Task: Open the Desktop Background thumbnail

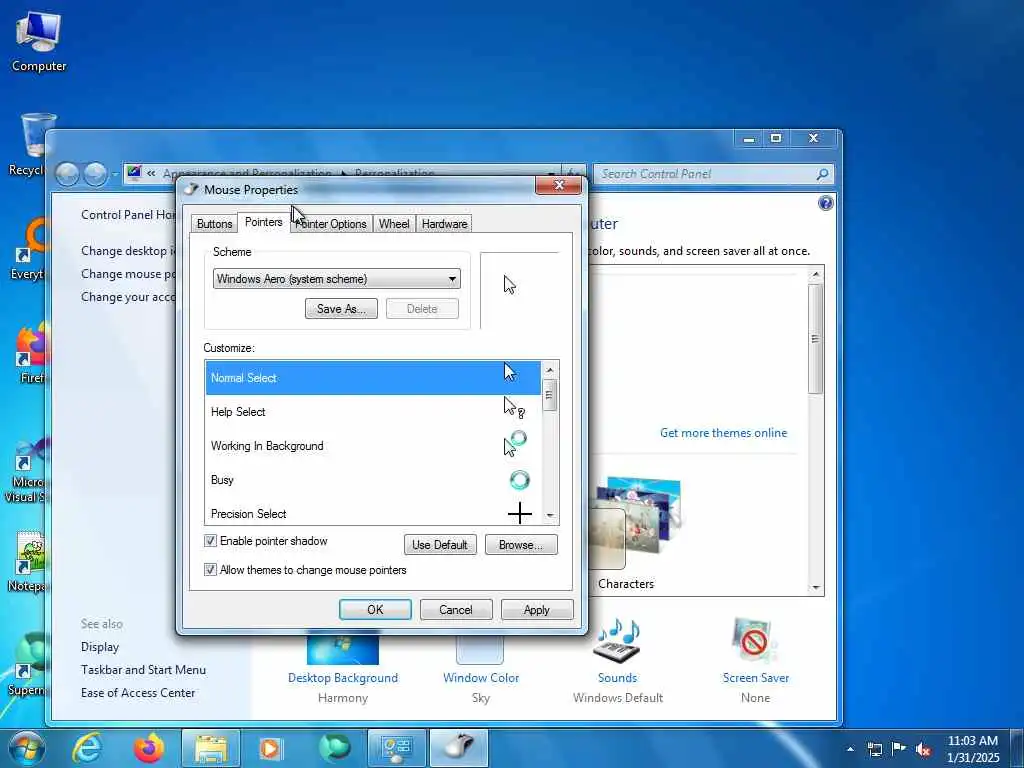Action: point(343,648)
